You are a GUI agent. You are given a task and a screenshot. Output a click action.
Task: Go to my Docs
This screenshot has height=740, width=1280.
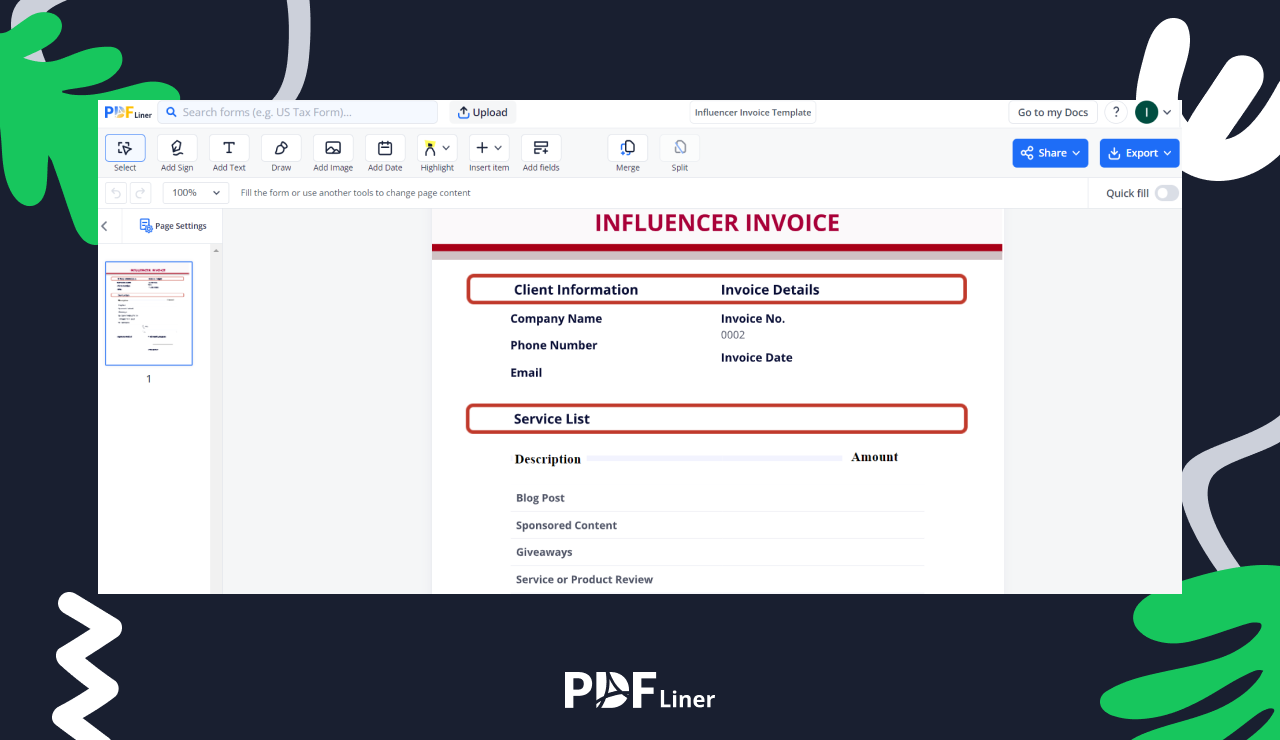coord(1052,113)
